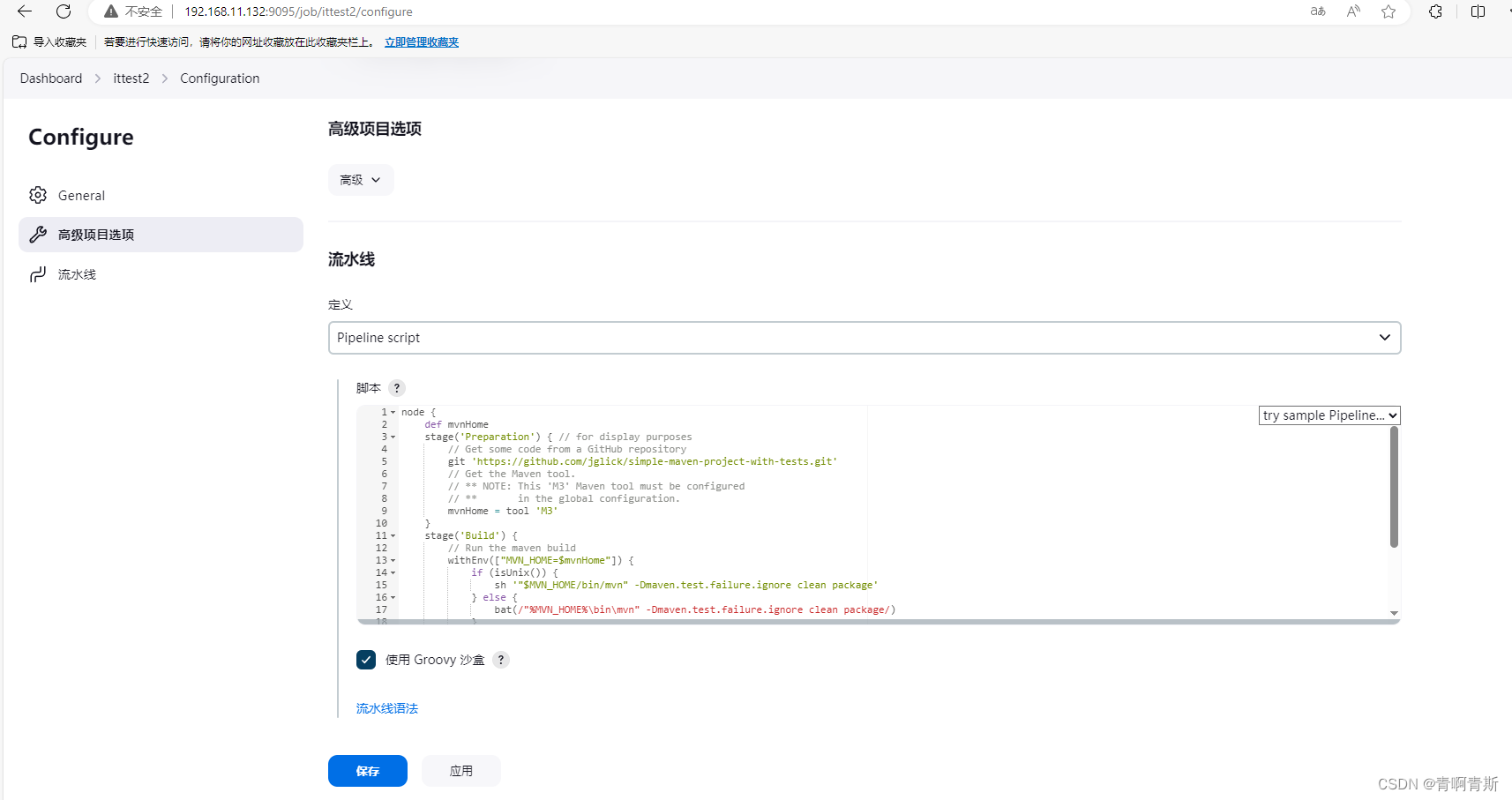Fold the else block at line 16
Viewport: 1512px width, 800px height.
tap(393, 597)
